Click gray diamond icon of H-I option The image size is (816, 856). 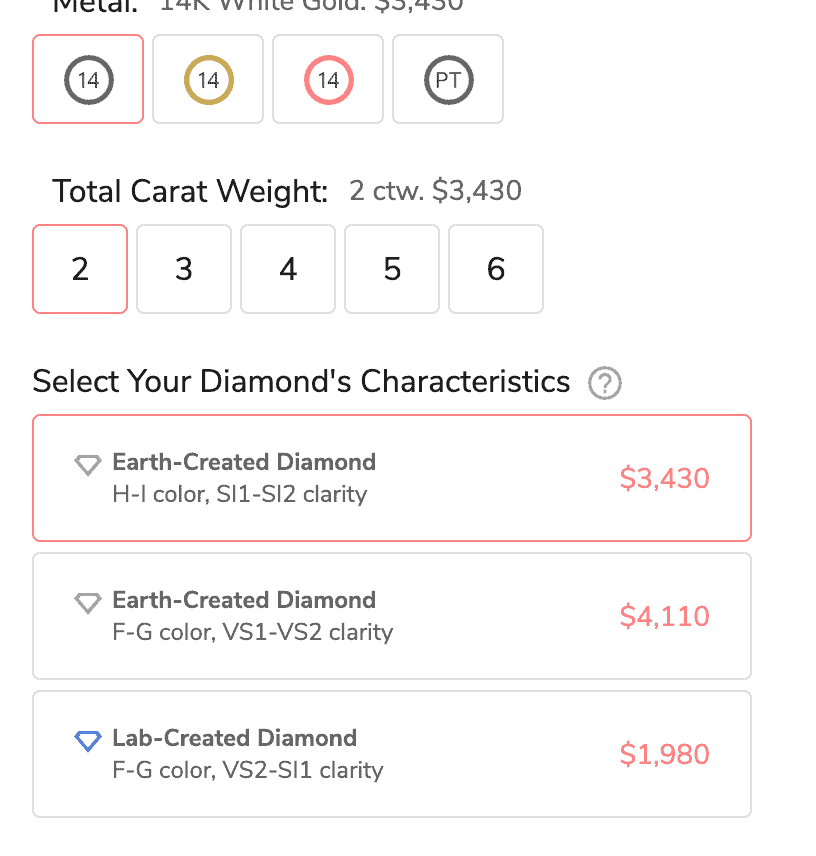88,465
